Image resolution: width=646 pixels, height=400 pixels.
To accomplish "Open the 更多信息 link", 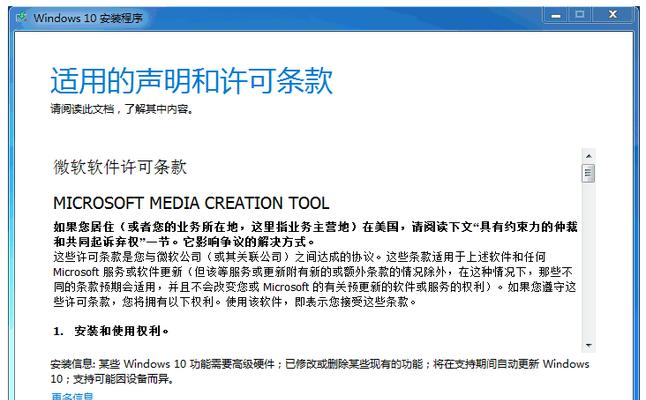I will tap(73, 396).
